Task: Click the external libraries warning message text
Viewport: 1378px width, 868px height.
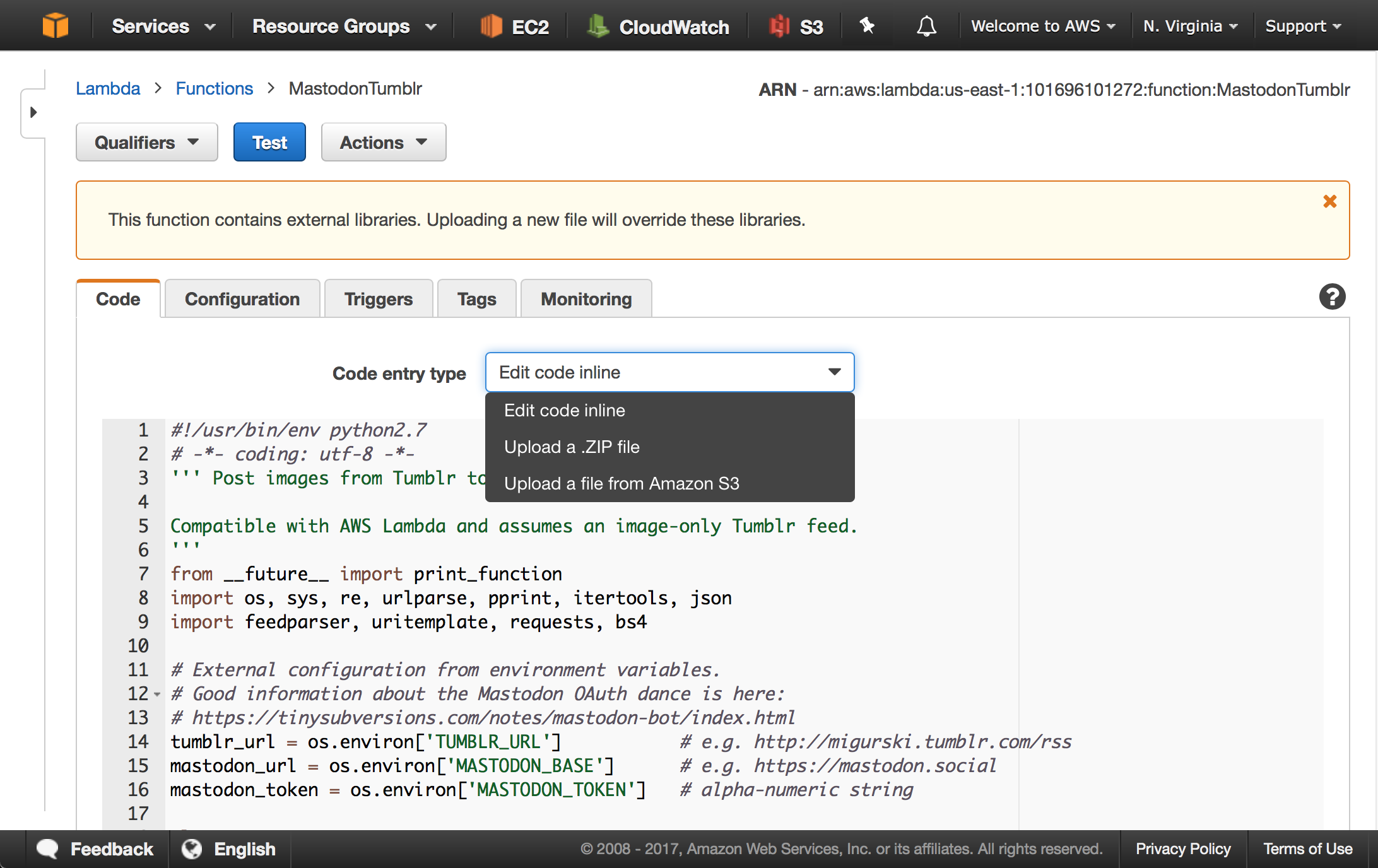Action: click(x=457, y=220)
